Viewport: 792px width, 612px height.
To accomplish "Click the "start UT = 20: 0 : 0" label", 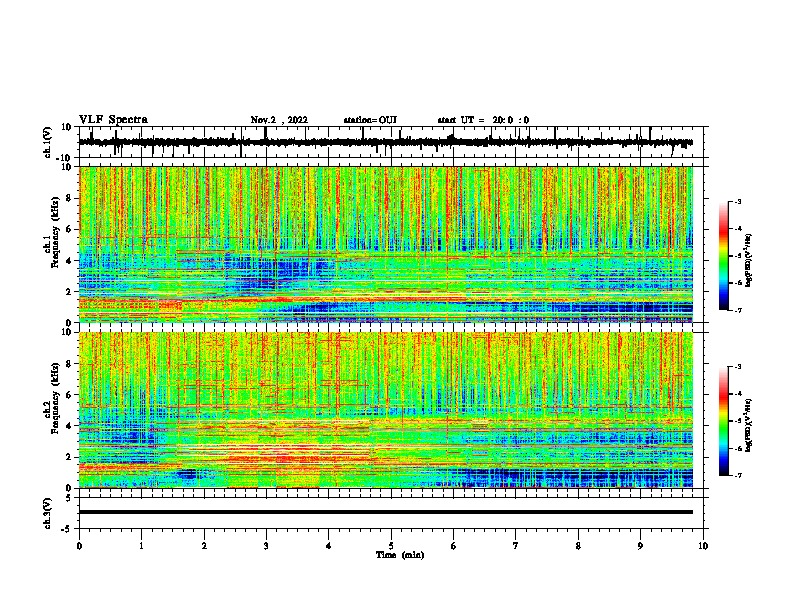I will point(483,120).
